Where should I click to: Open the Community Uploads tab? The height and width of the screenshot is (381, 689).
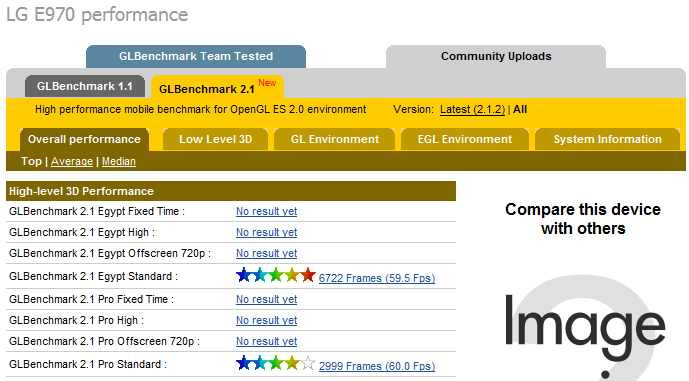(x=496, y=56)
